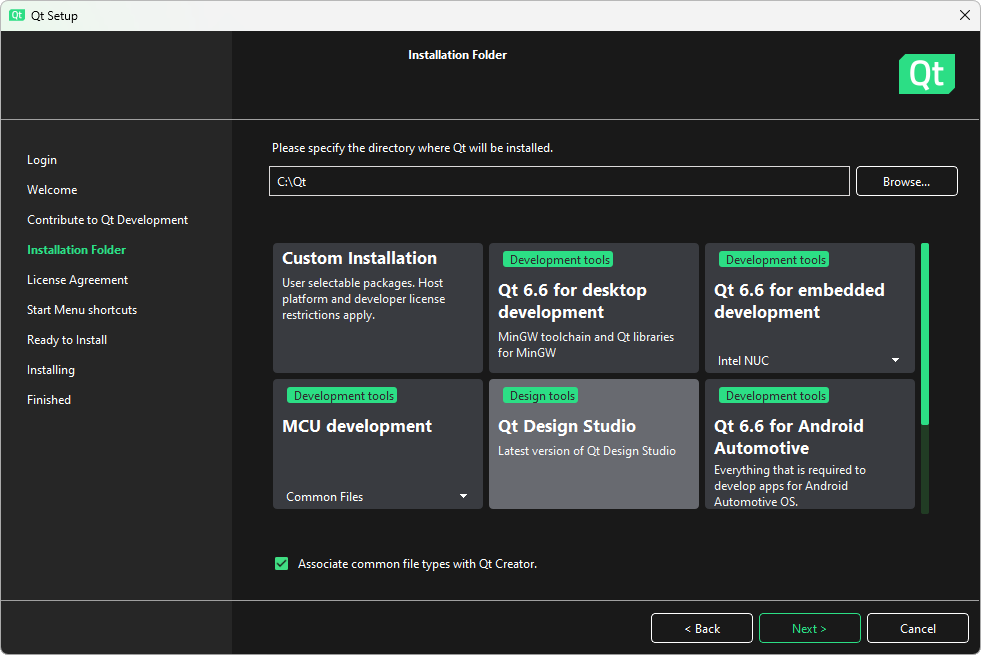Select the Qt Design Studio card

point(594,444)
